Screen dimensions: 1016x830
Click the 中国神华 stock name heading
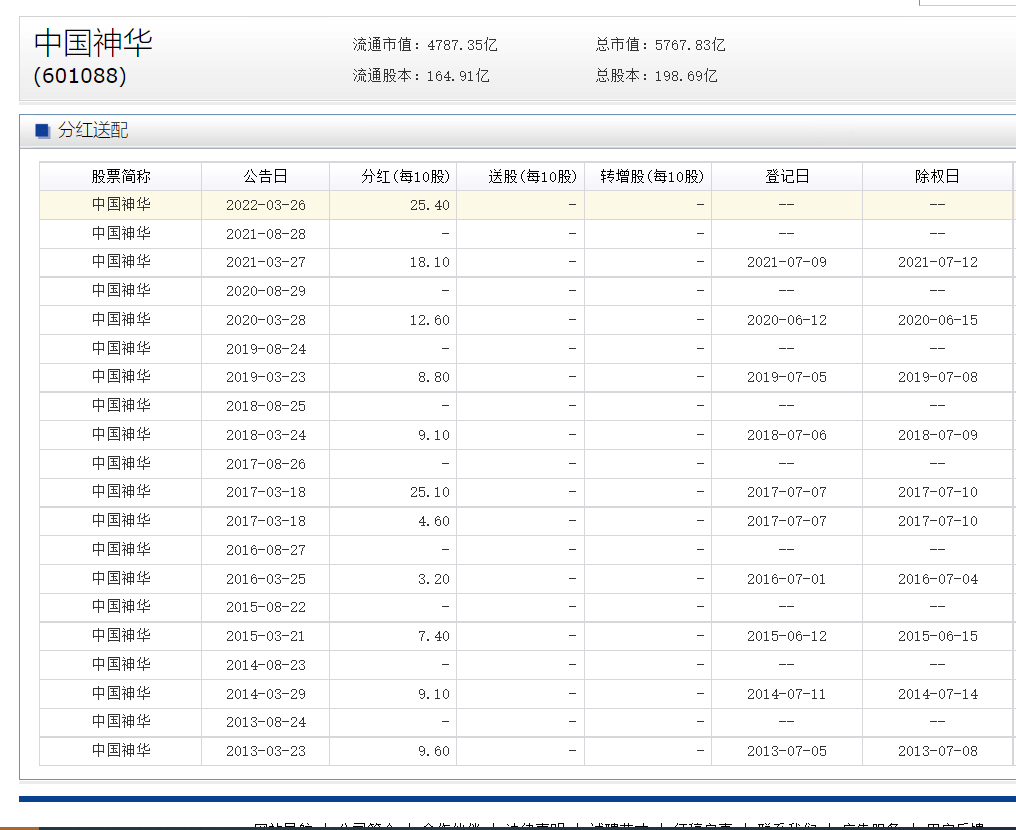[x=93, y=43]
